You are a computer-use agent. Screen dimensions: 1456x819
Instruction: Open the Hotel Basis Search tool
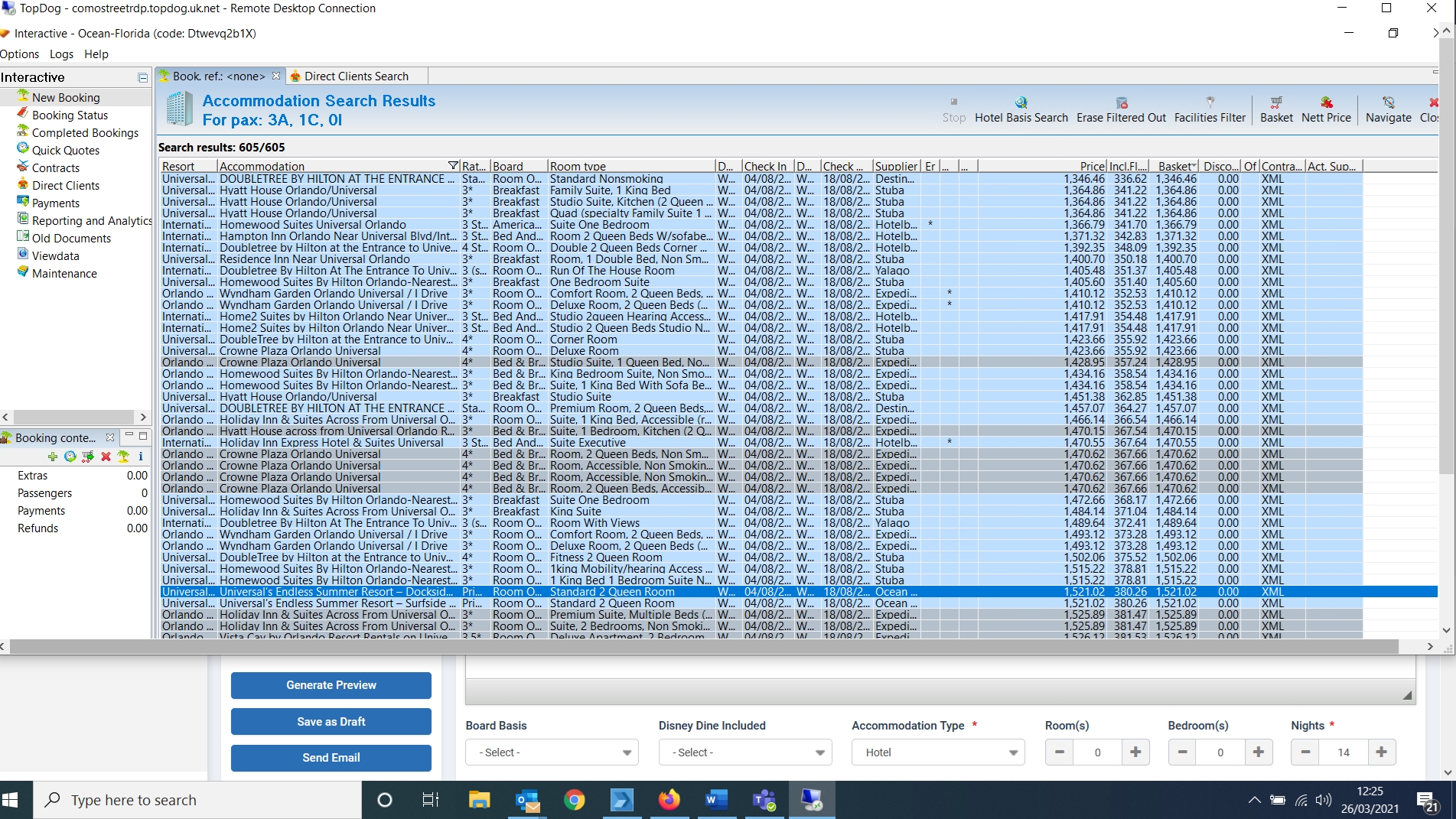click(1021, 109)
